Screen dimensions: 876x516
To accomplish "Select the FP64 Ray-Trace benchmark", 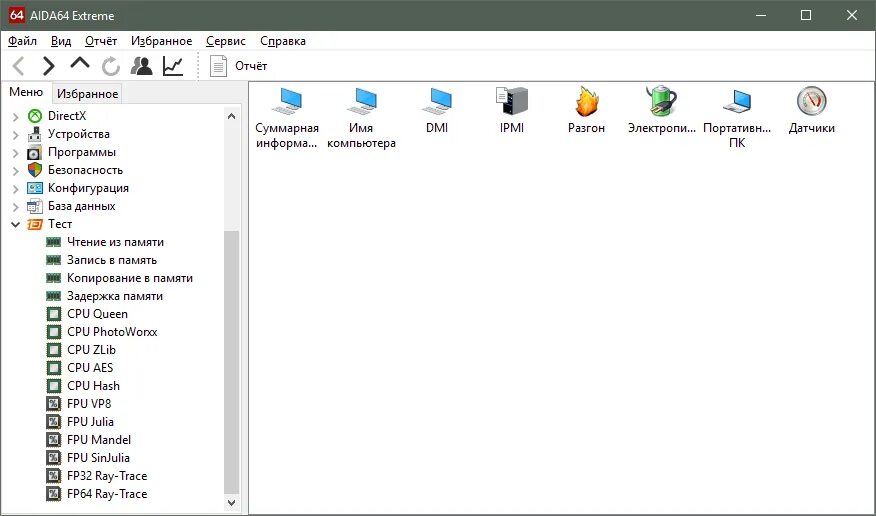I will coord(107,494).
